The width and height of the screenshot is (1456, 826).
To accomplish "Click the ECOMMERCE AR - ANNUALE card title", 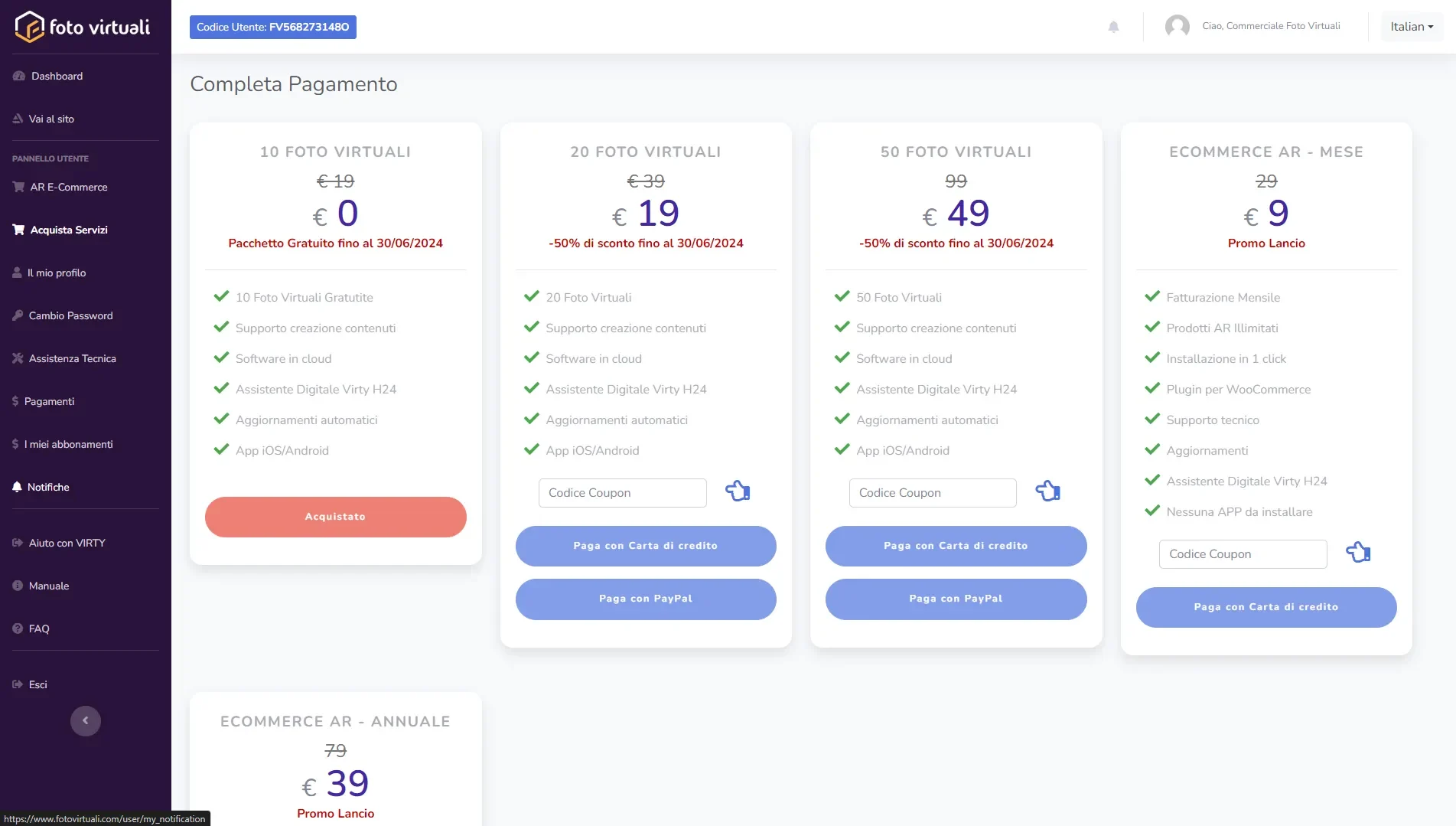I will pyautogui.click(x=335, y=721).
